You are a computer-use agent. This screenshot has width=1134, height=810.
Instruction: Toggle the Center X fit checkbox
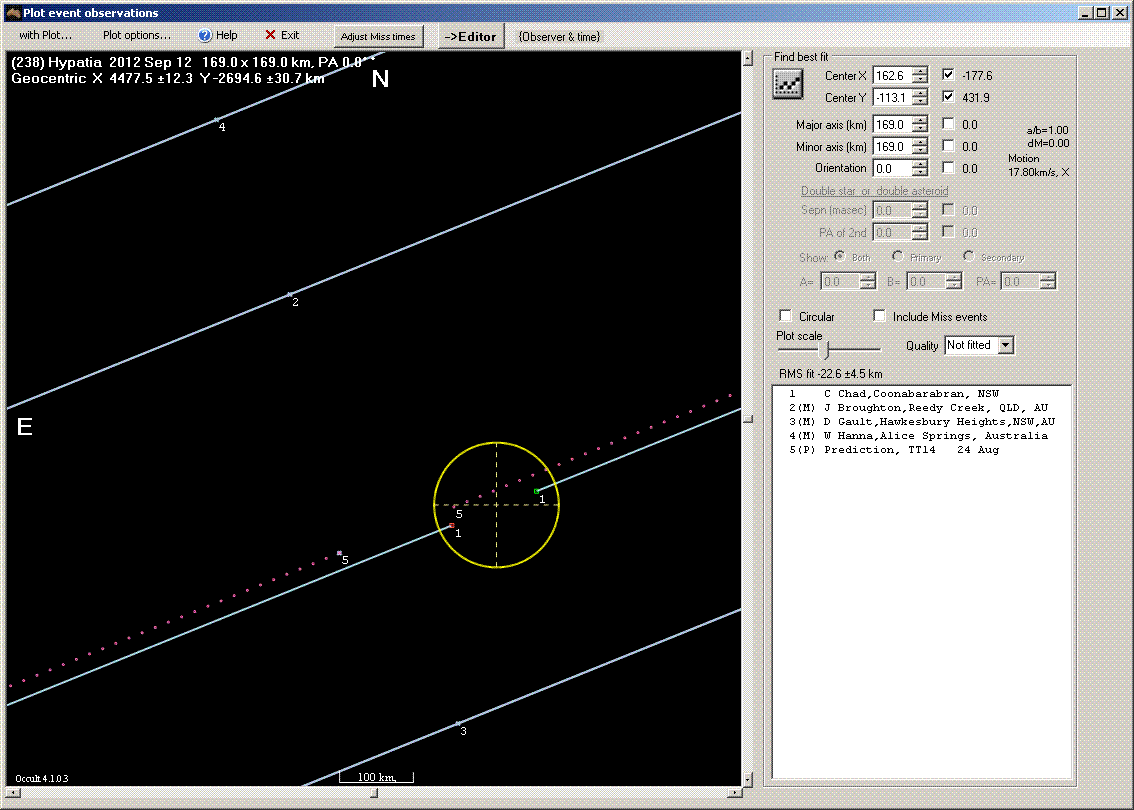[948, 74]
